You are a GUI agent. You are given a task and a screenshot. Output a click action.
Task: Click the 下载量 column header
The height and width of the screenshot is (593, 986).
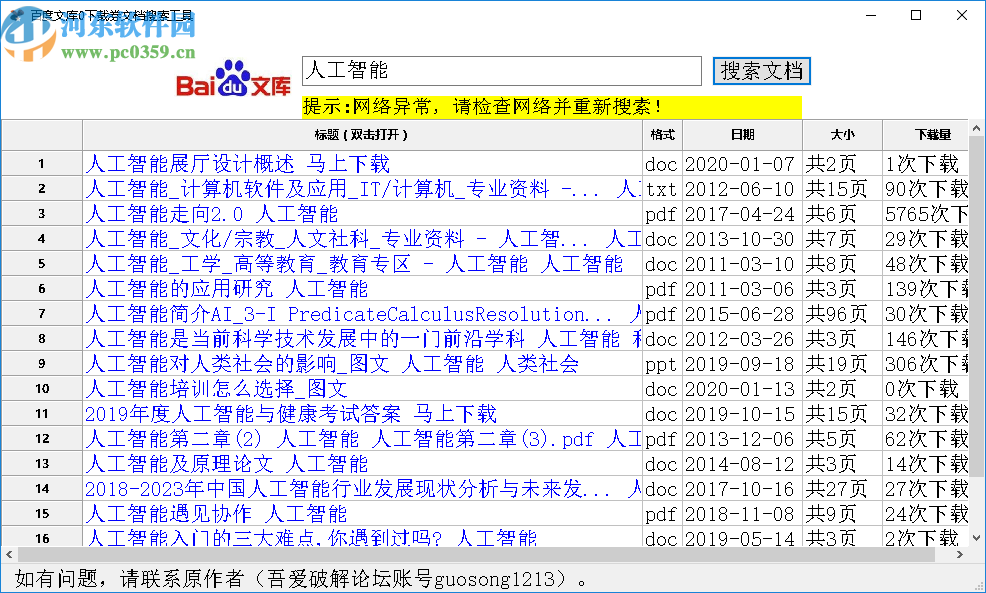[x=933, y=135]
